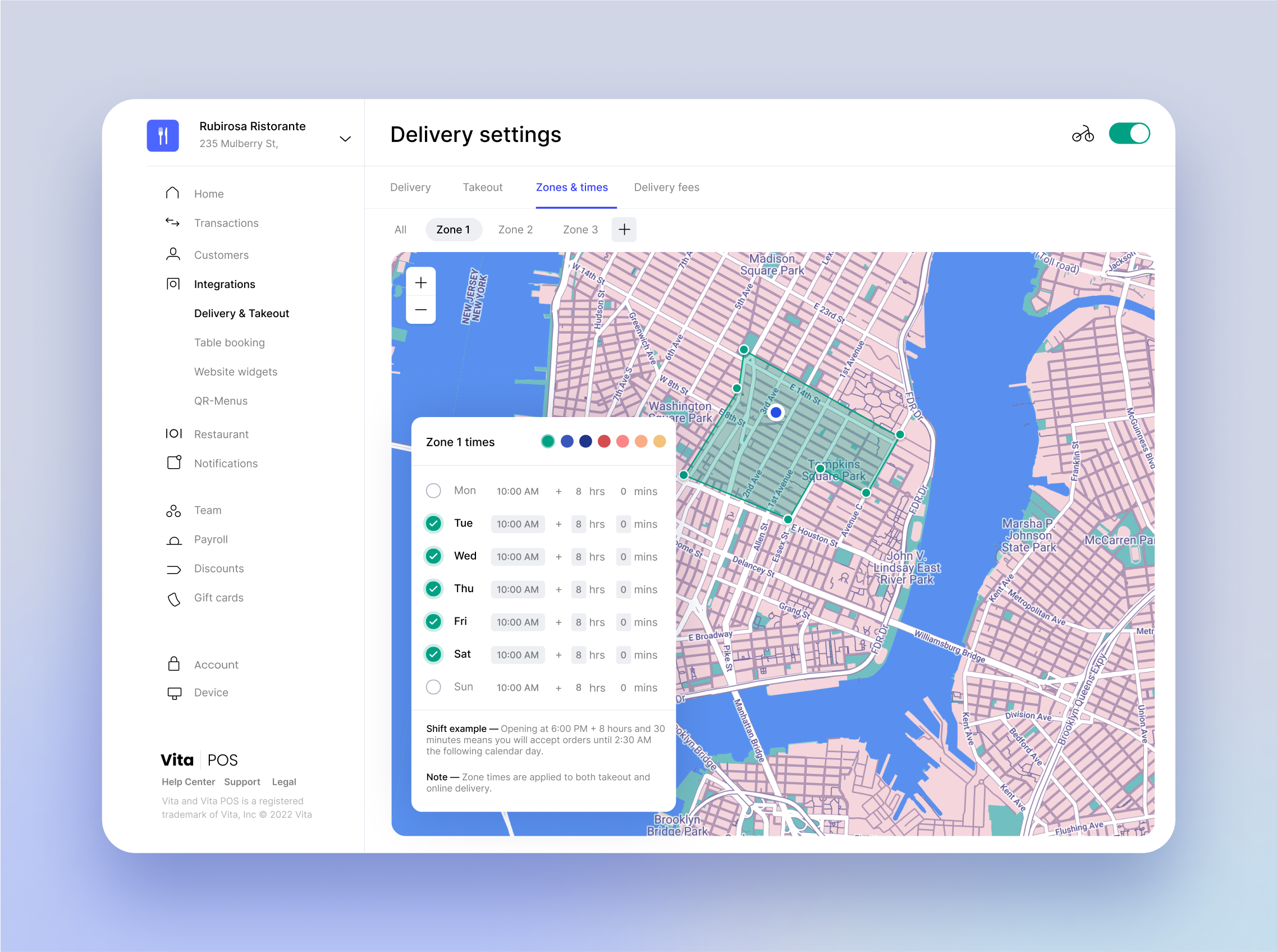Switch to the Takeout tab
This screenshot has height=952, width=1277.
click(x=482, y=187)
